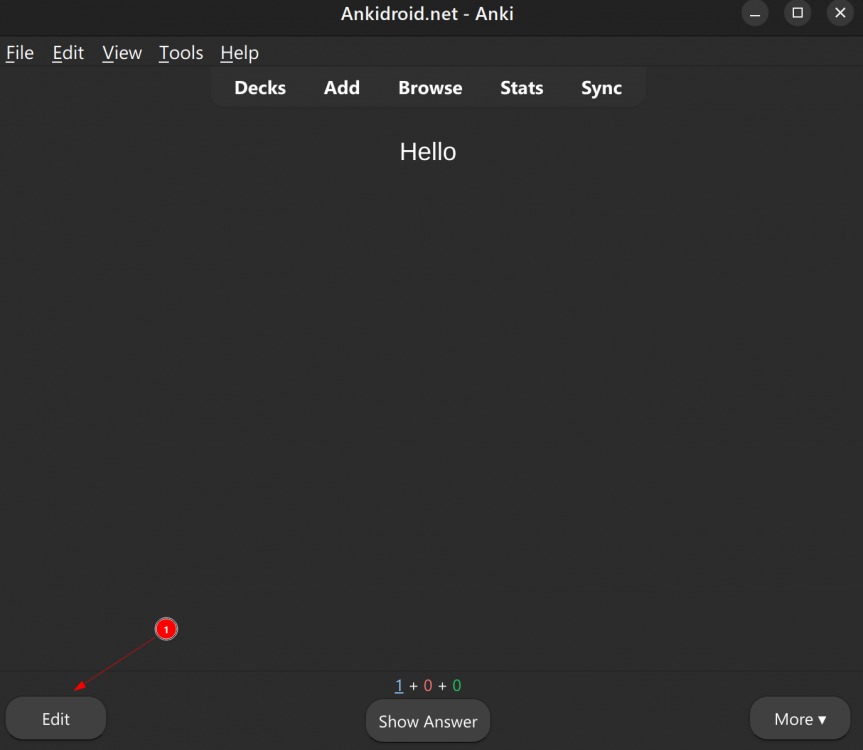View Stats from the top toolbar
The width and height of the screenshot is (863, 750).
(521, 88)
